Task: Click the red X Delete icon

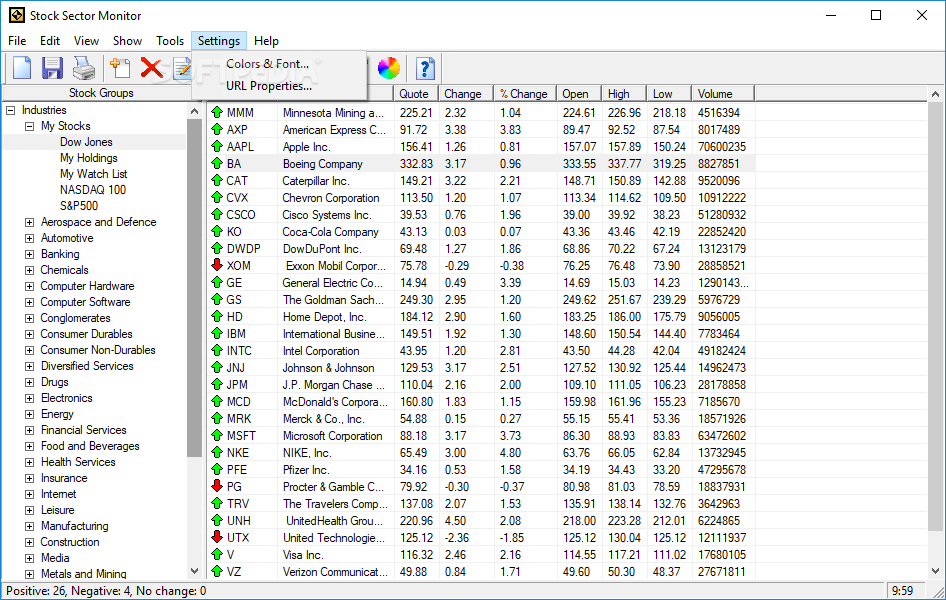Action: [151, 68]
